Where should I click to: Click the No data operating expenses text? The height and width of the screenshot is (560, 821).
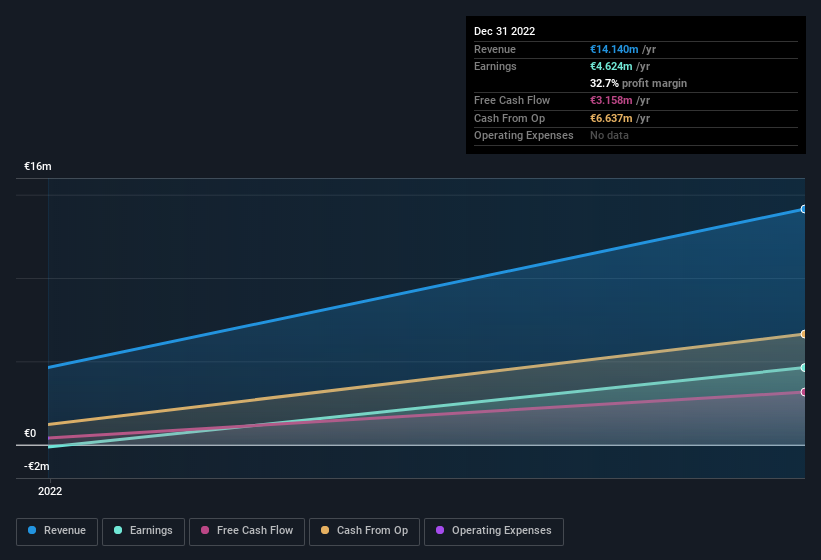(x=609, y=136)
